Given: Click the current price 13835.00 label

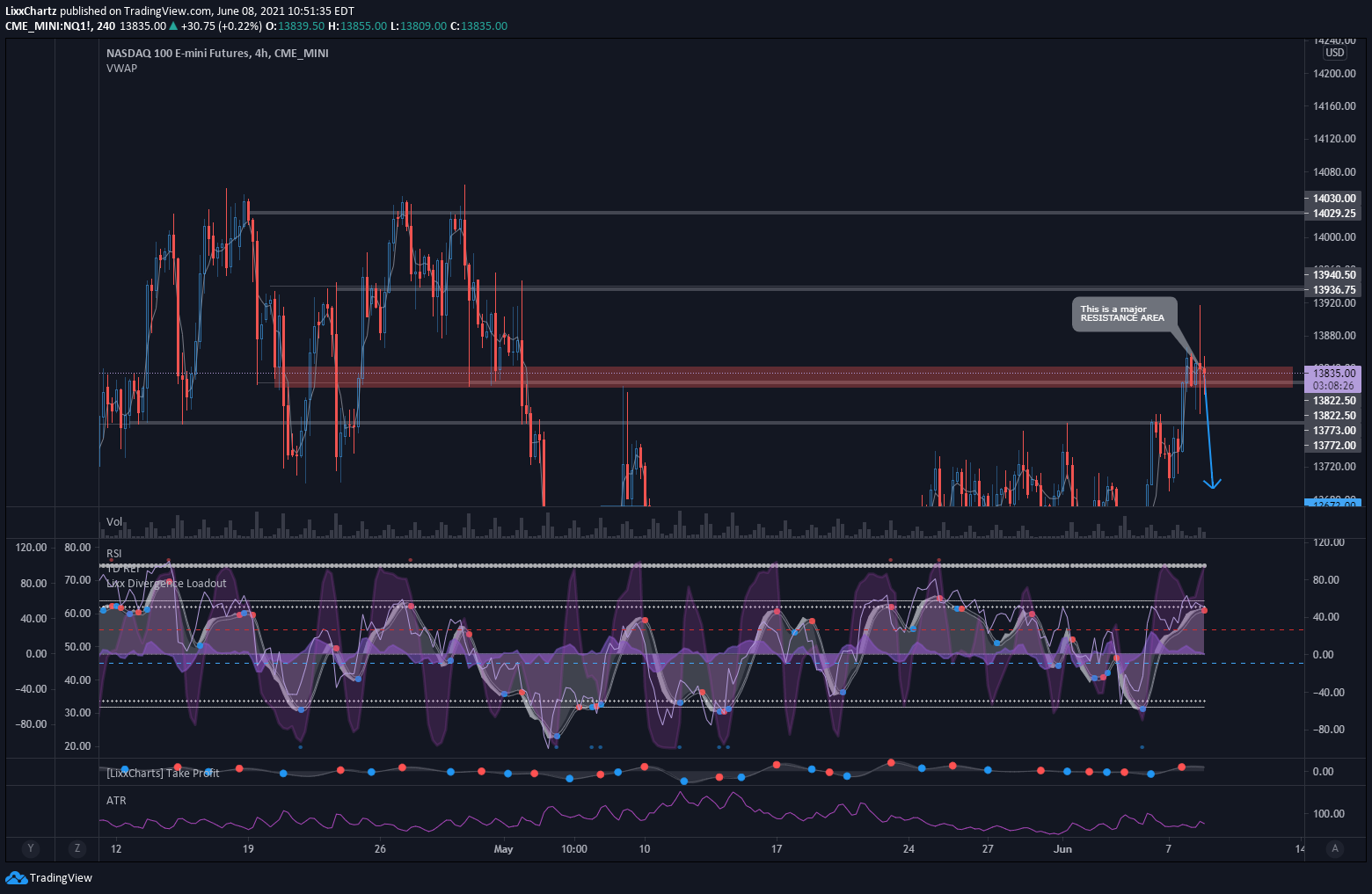Looking at the screenshot, I should click(x=1334, y=374).
